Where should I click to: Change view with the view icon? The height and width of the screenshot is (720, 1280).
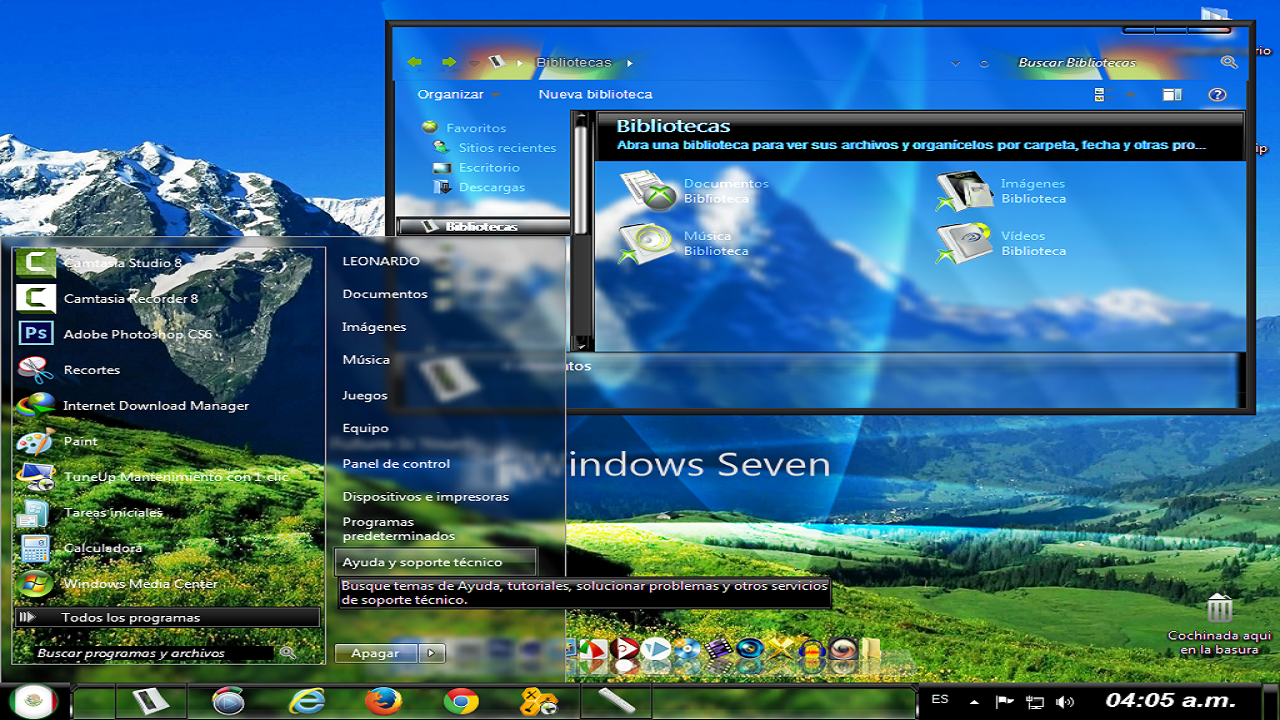coord(1100,95)
